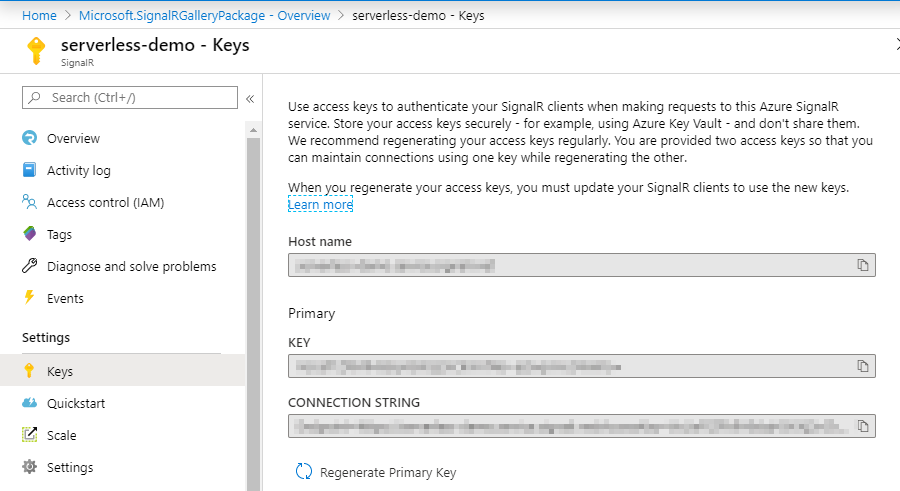Click the gear icon beside Settings
Image resolution: width=900 pixels, height=491 pixels.
pos(29,467)
